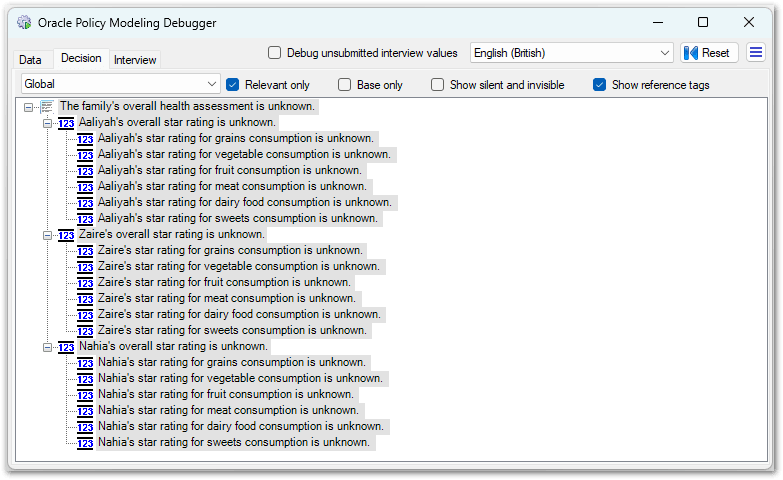Screen dimensions: 783x480
Task: Click number icon for Zaire's sweets consumption rating
Action: point(85,331)
